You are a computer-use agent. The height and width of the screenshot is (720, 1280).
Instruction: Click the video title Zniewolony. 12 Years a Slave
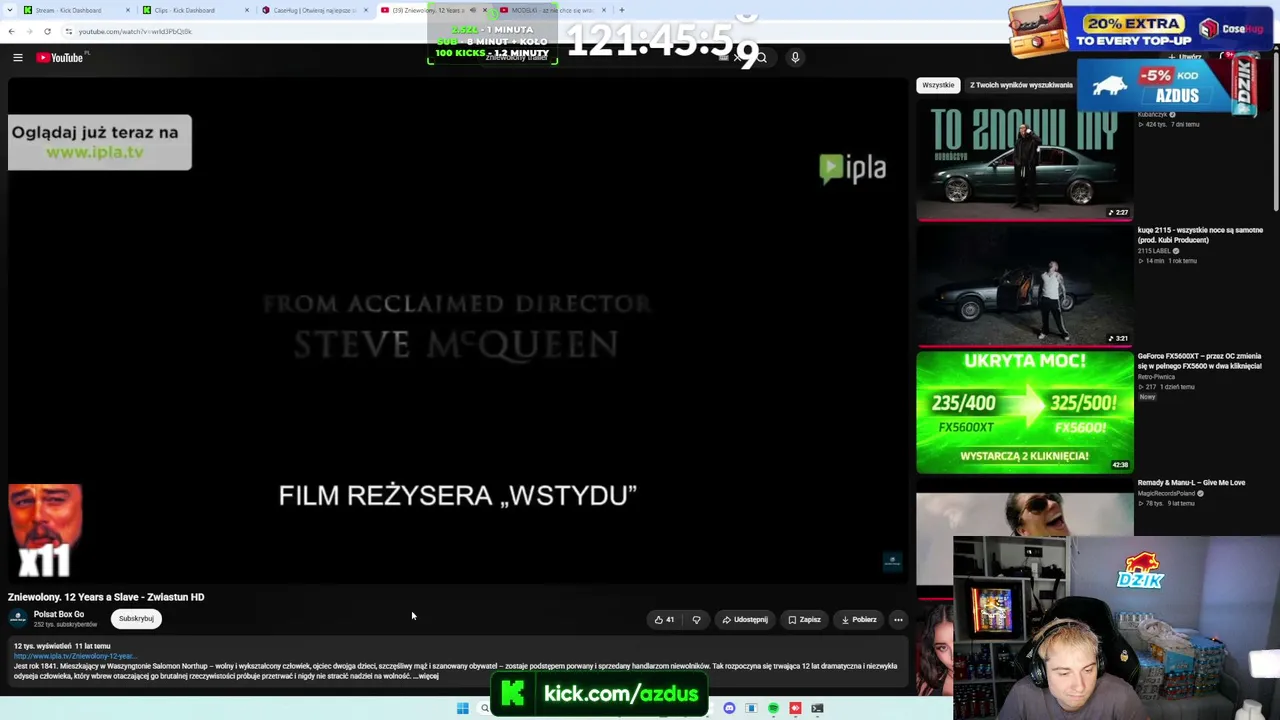coord(106,597)
